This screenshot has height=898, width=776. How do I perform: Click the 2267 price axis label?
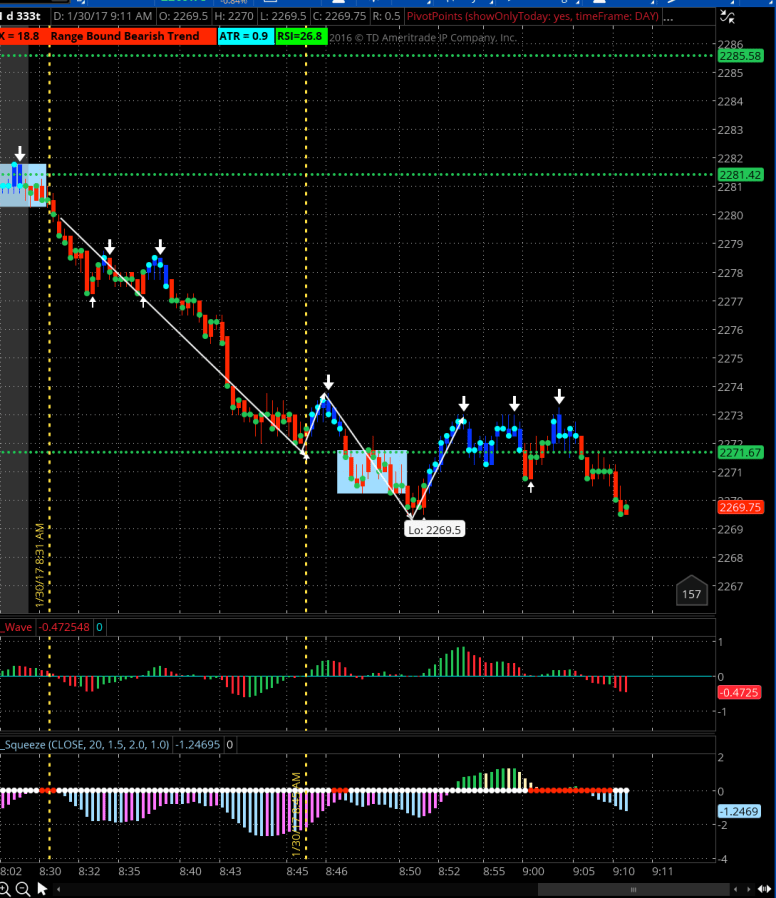(730, 586)
